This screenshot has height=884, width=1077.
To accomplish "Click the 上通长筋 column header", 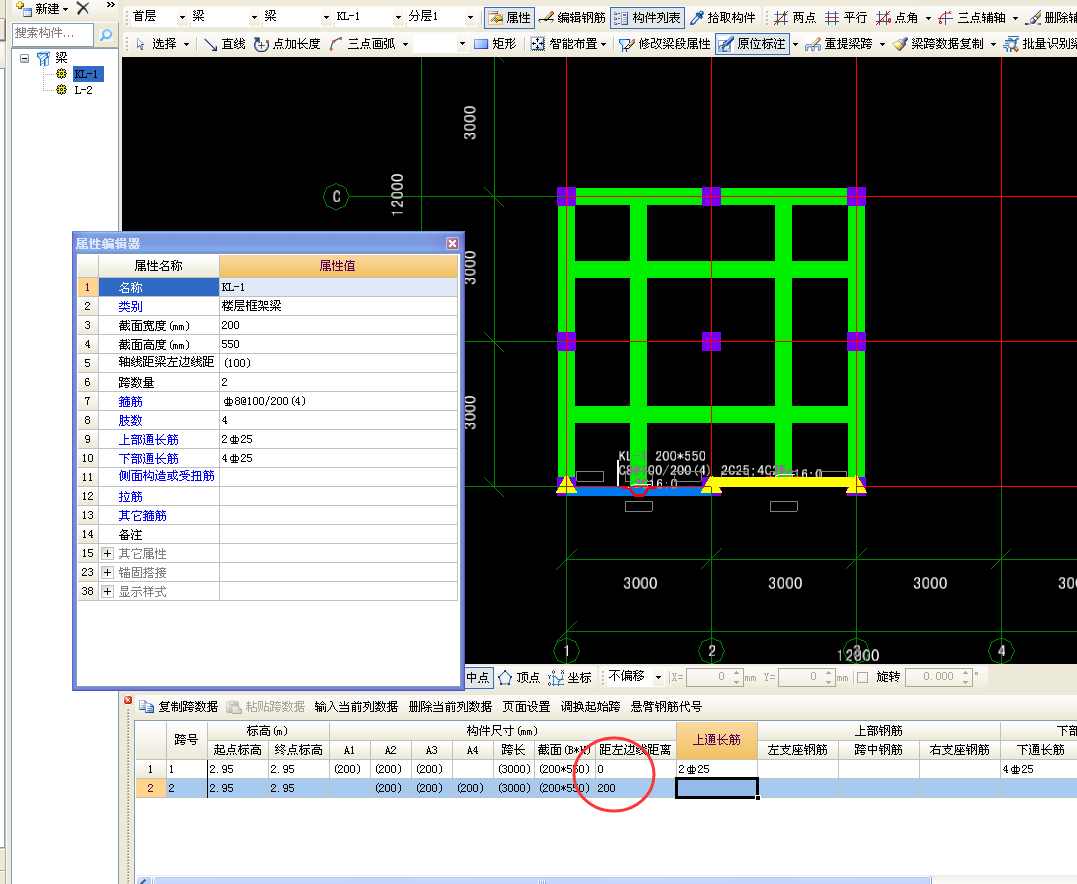I will [716, 740].
